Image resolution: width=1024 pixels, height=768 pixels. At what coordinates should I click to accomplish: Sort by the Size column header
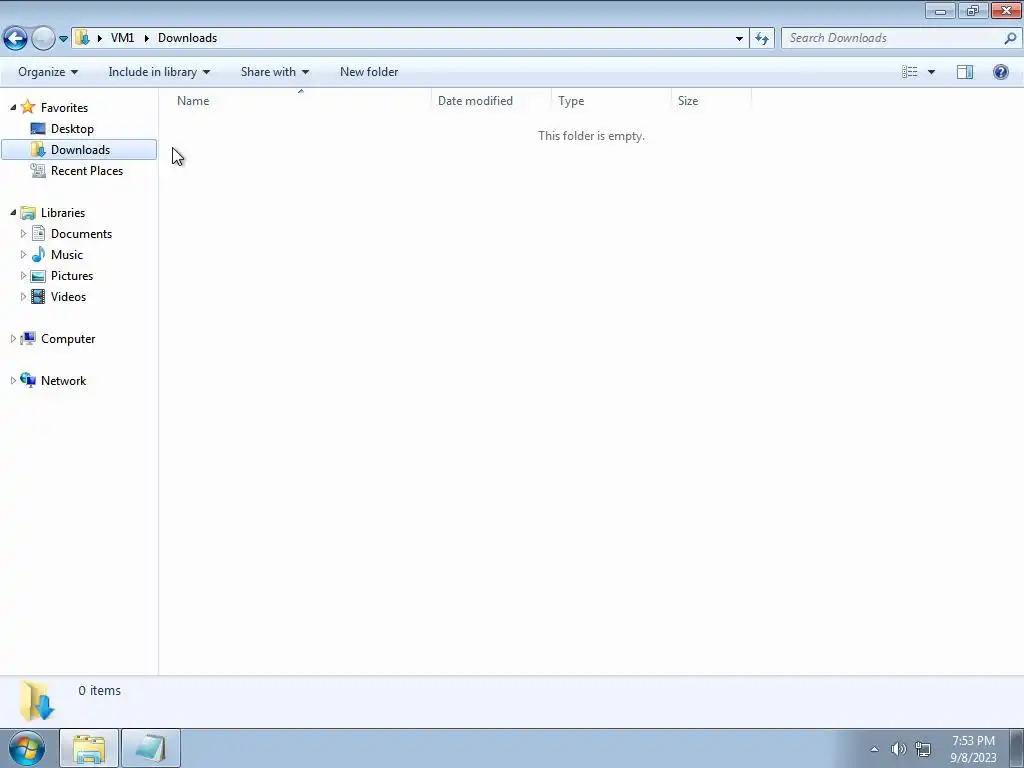click(711, 101)
